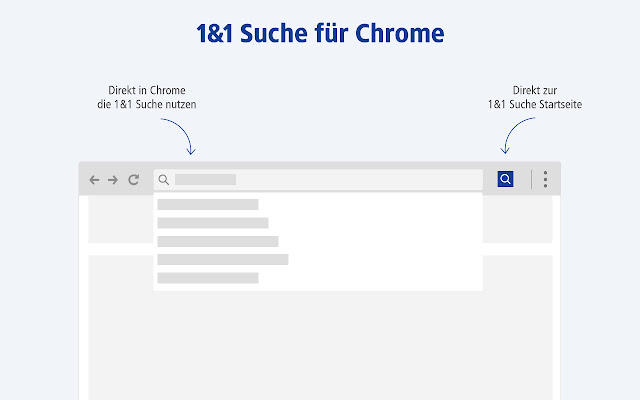
Task: Open the blue 1&1 Suche extension icon
Action: [505, 179]
